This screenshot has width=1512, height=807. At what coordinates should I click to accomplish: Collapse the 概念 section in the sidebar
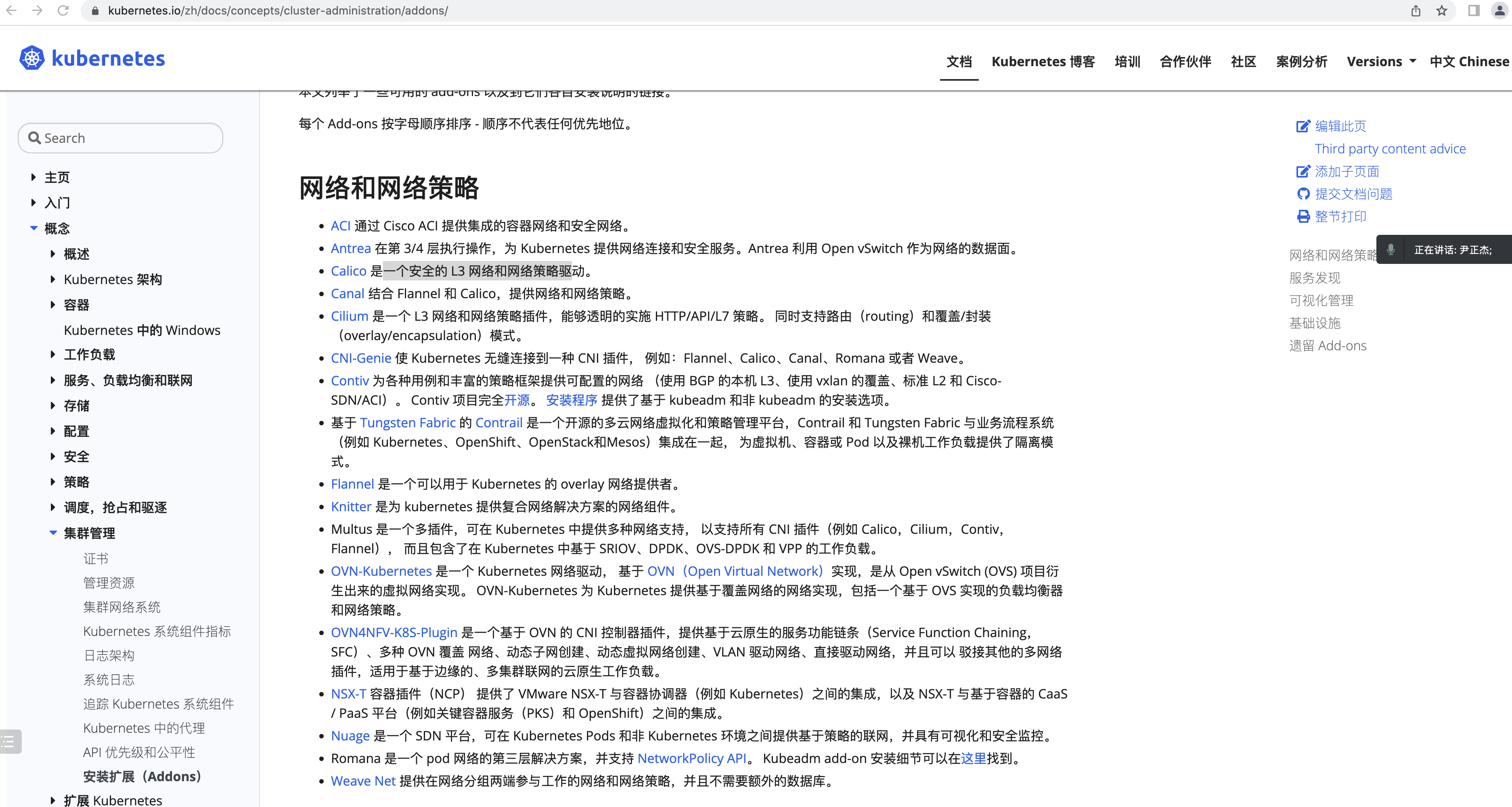pos(34,228)
